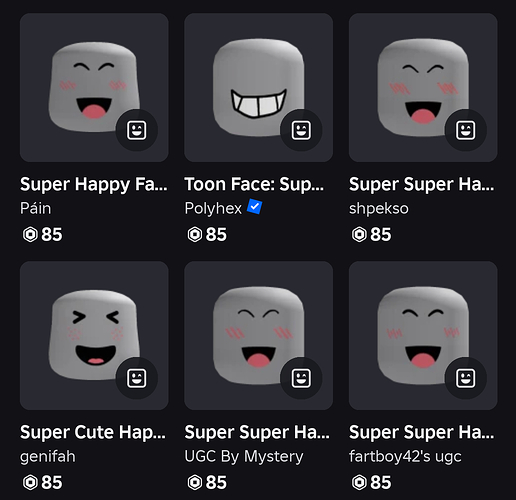516x500 pixels.
Task: Visit creator Polyhex's profile
Action: (x=213, y=209)
